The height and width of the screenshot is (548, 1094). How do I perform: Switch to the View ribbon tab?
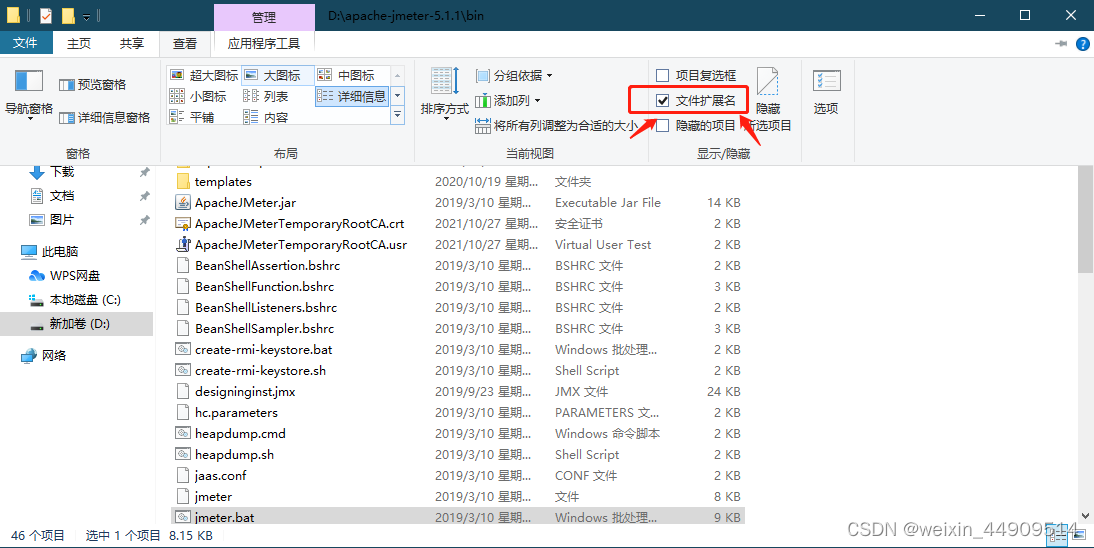pyautogui.click(x=185, y=43)
